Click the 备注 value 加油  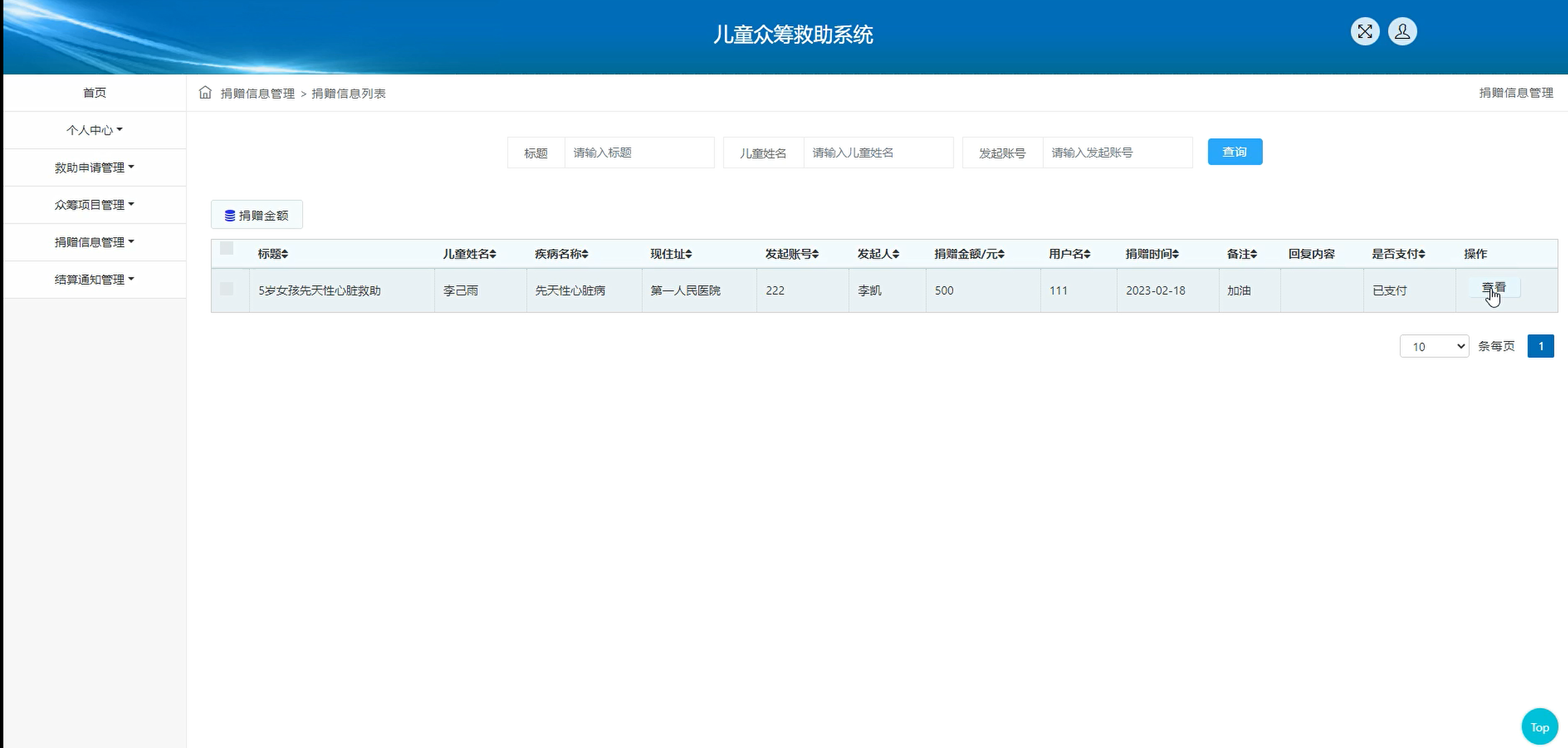[1239, 291]
